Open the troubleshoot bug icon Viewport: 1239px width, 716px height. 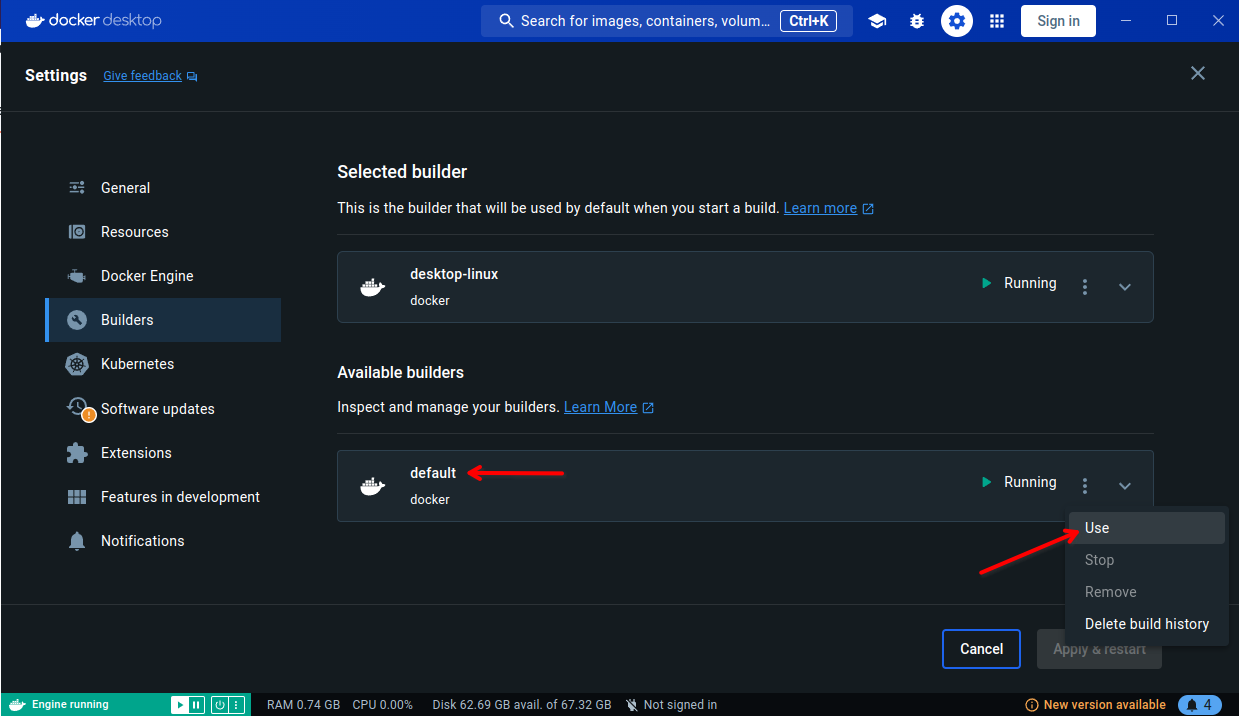point(917,21)
